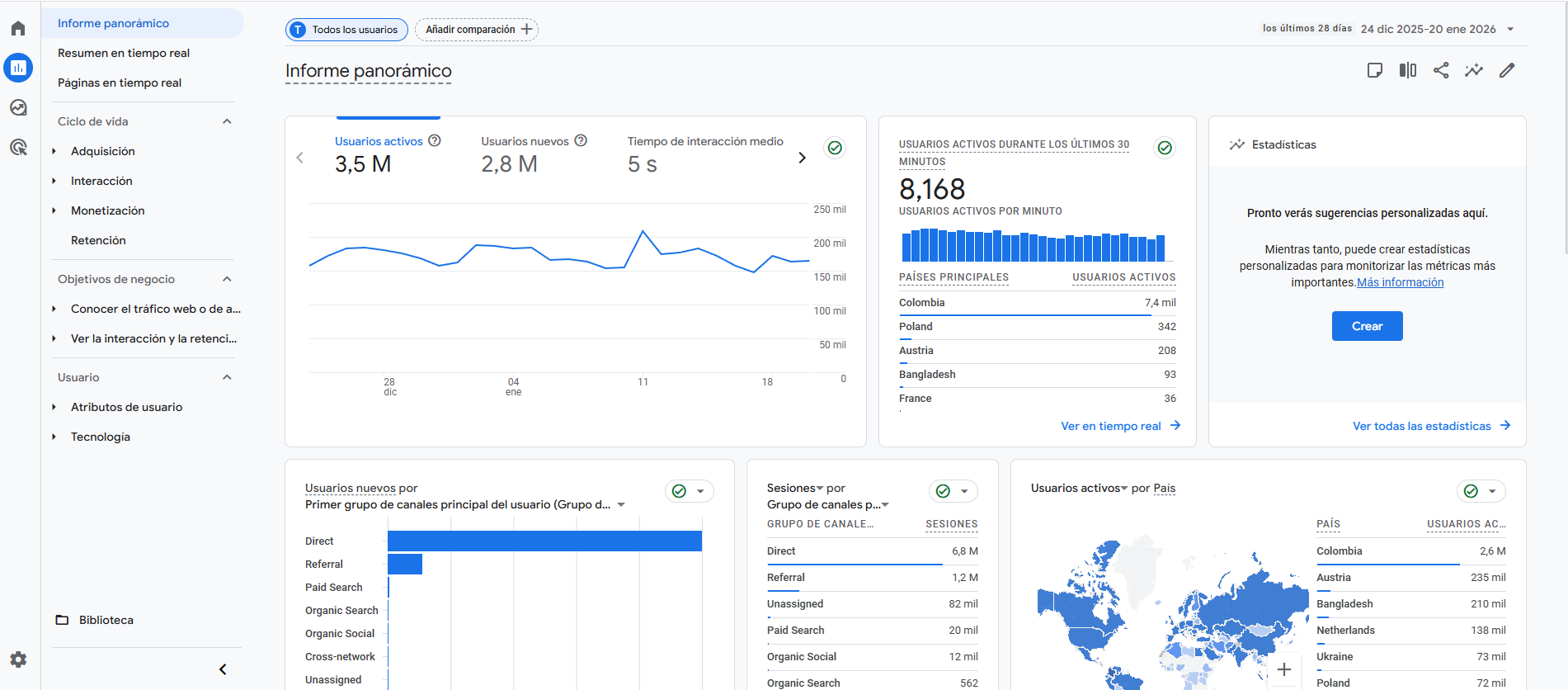Click the Direct bar in channel chart
1568x690 pixels.
click(544, 541)
